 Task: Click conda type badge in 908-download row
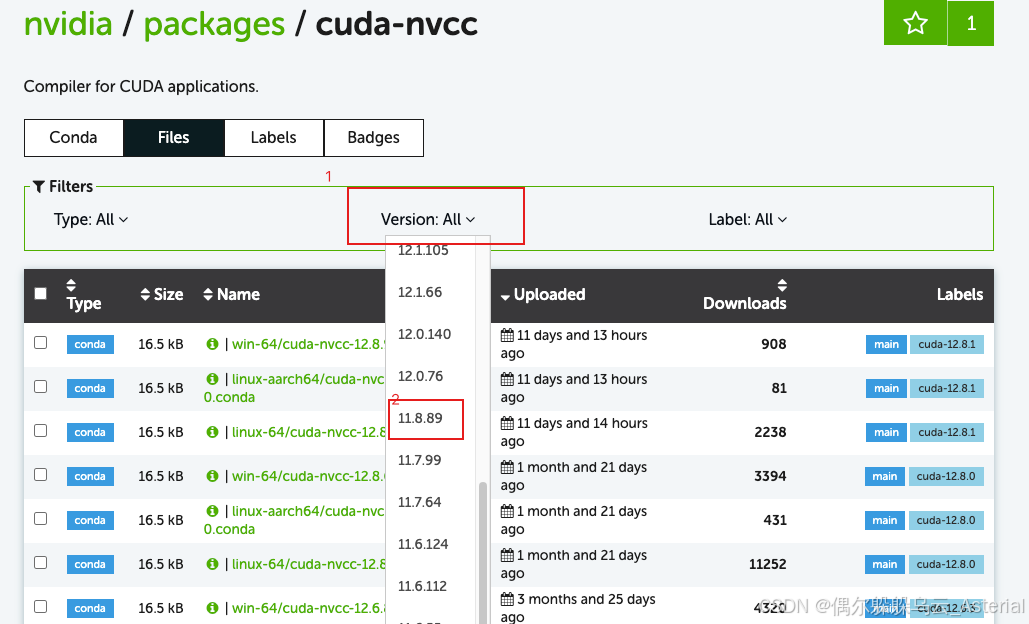[90, 344]
